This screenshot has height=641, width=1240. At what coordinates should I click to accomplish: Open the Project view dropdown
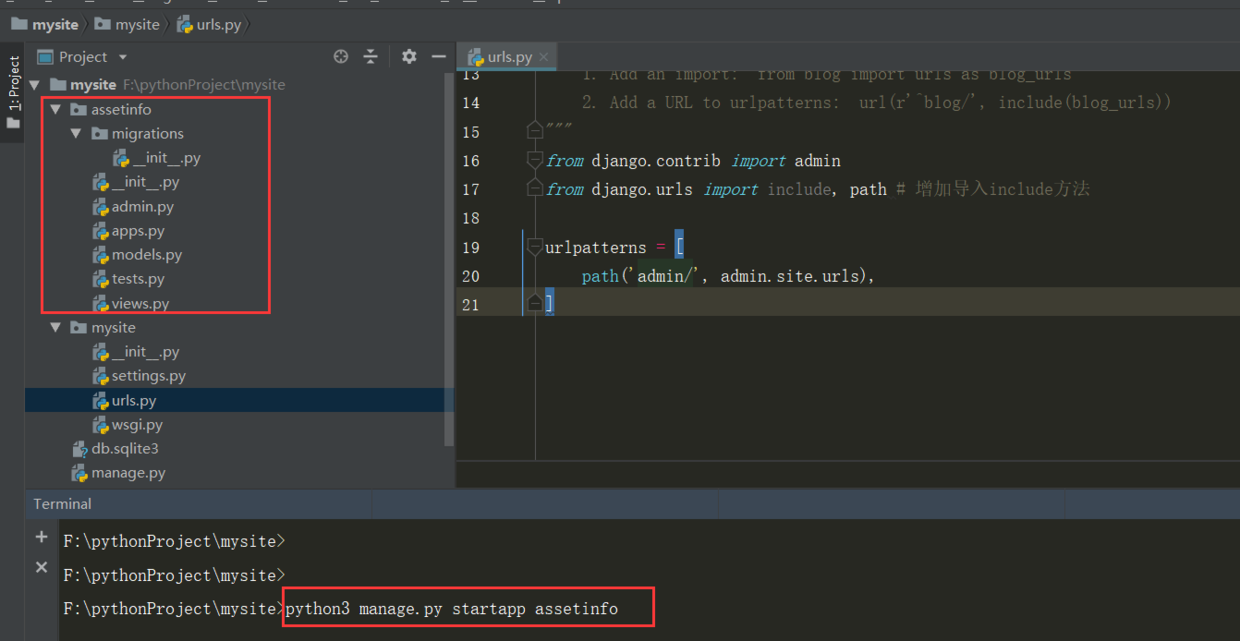point(123,57)
